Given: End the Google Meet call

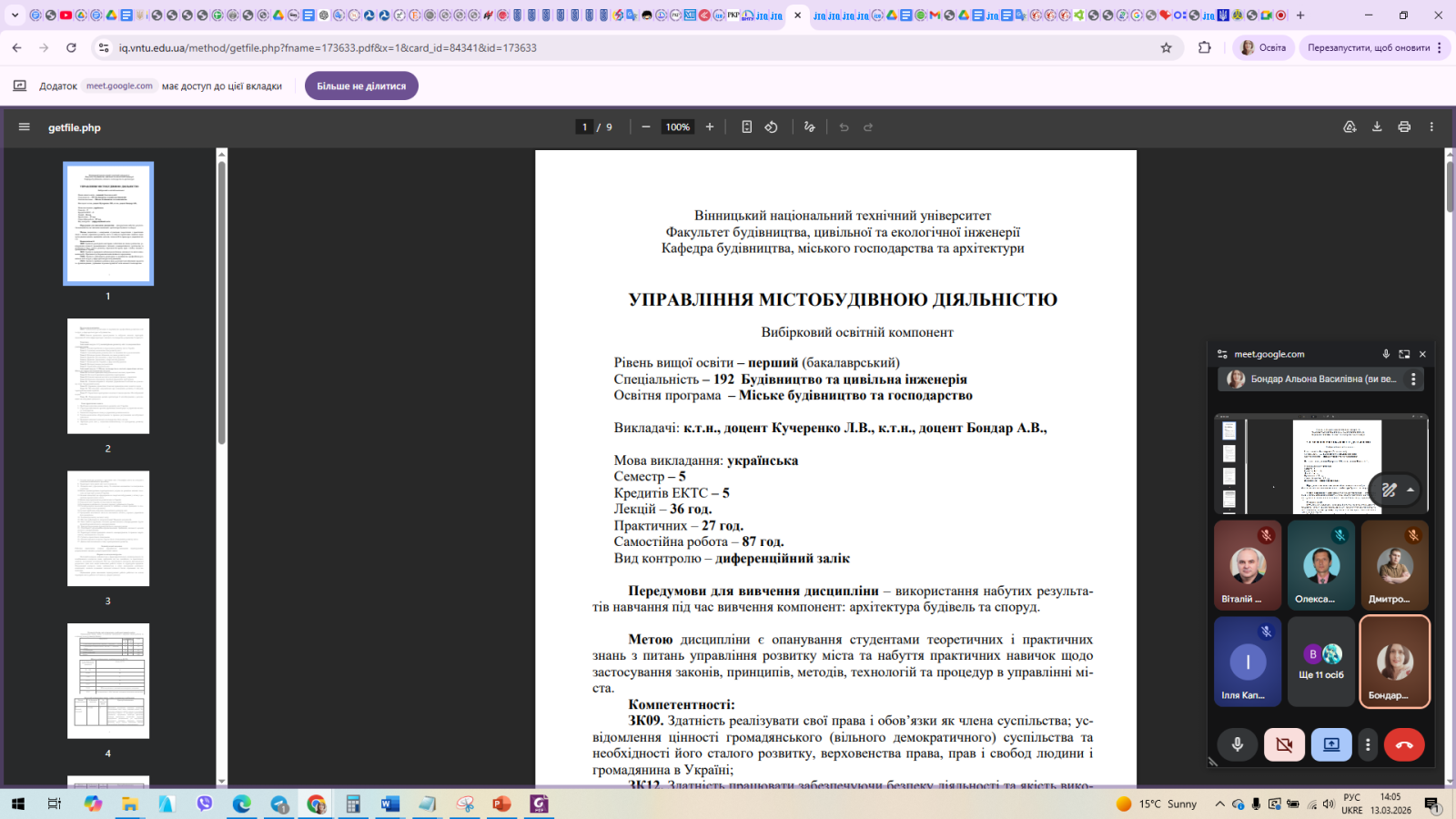Looking at the screenshot, I should click(1403, 744).
